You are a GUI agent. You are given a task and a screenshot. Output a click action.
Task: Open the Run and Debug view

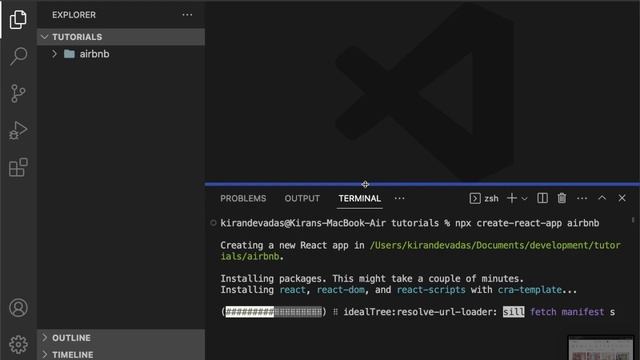(18, 131)
